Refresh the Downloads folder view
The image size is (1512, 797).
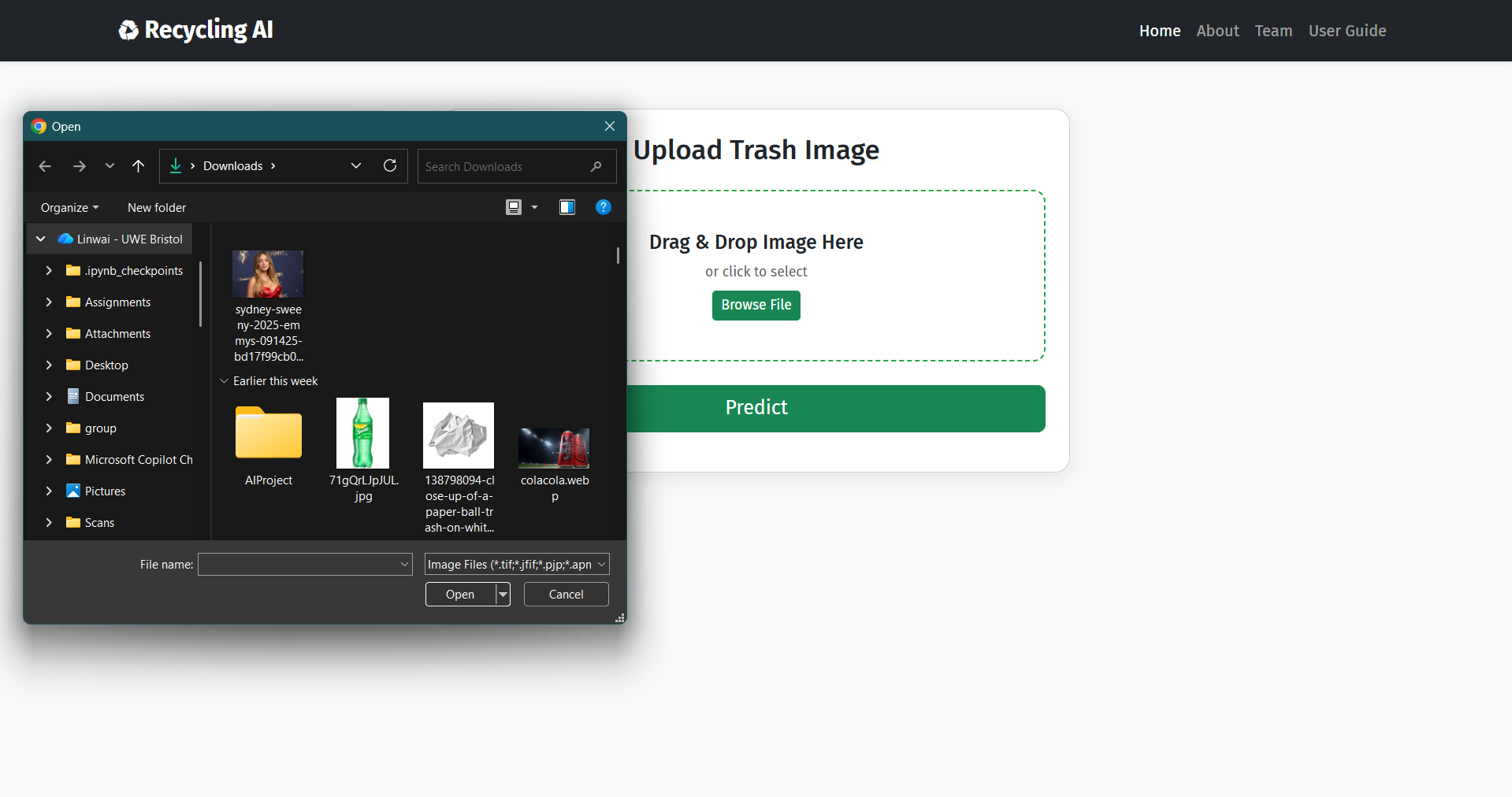(390, 166)
